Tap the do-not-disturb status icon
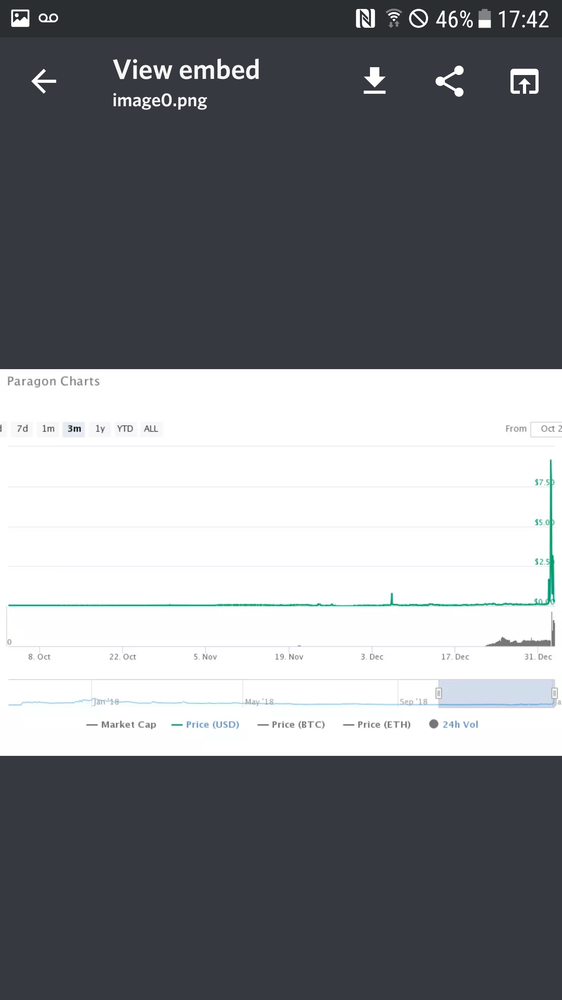 coord(418,18)
